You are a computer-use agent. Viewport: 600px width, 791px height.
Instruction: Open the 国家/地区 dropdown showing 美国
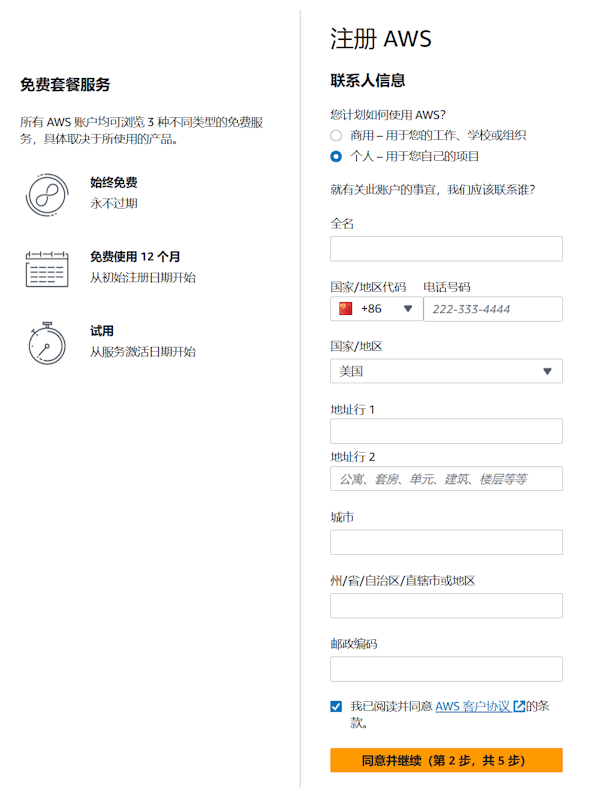[446, 371]
